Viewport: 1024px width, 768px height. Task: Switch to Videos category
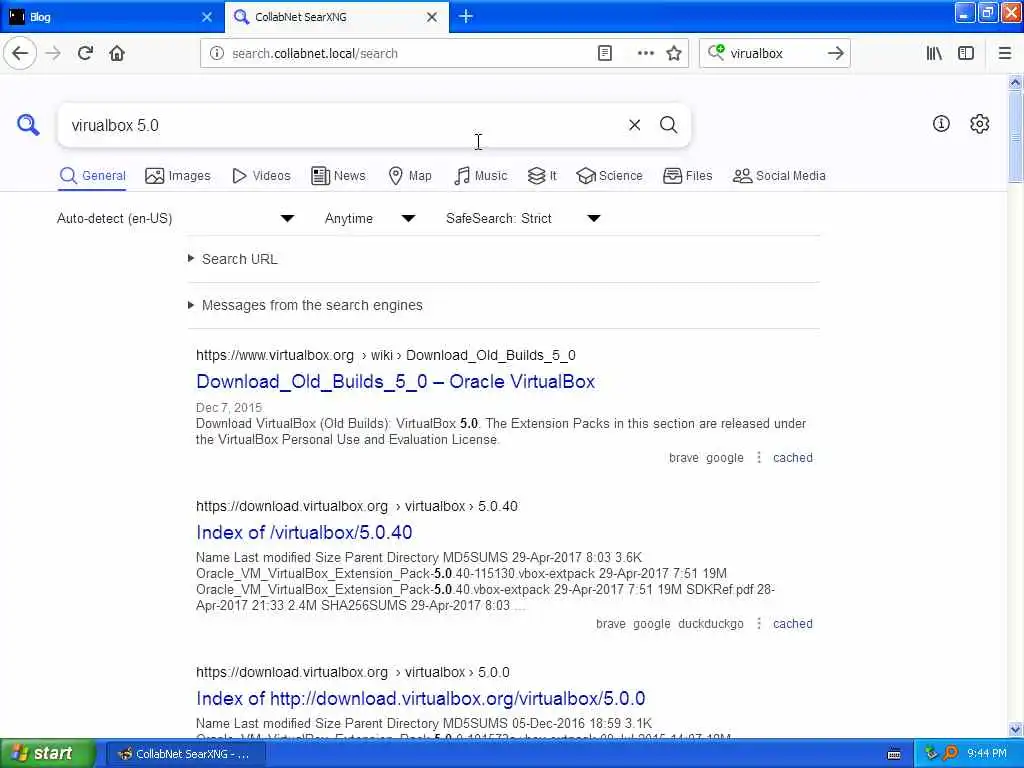[x=261, y=175]
